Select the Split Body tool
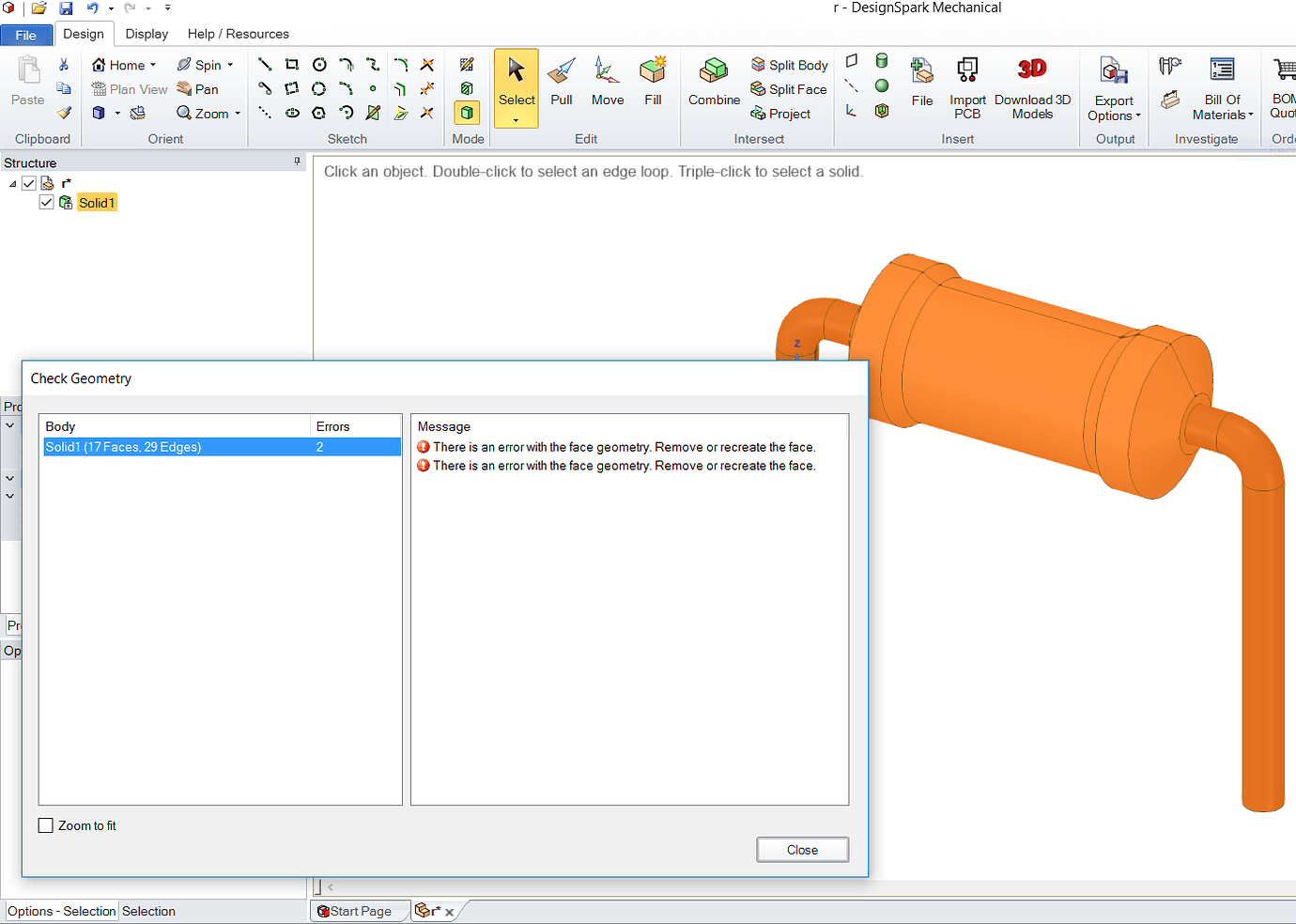Screen dimensions: 1296x924 tap(789, 65)
